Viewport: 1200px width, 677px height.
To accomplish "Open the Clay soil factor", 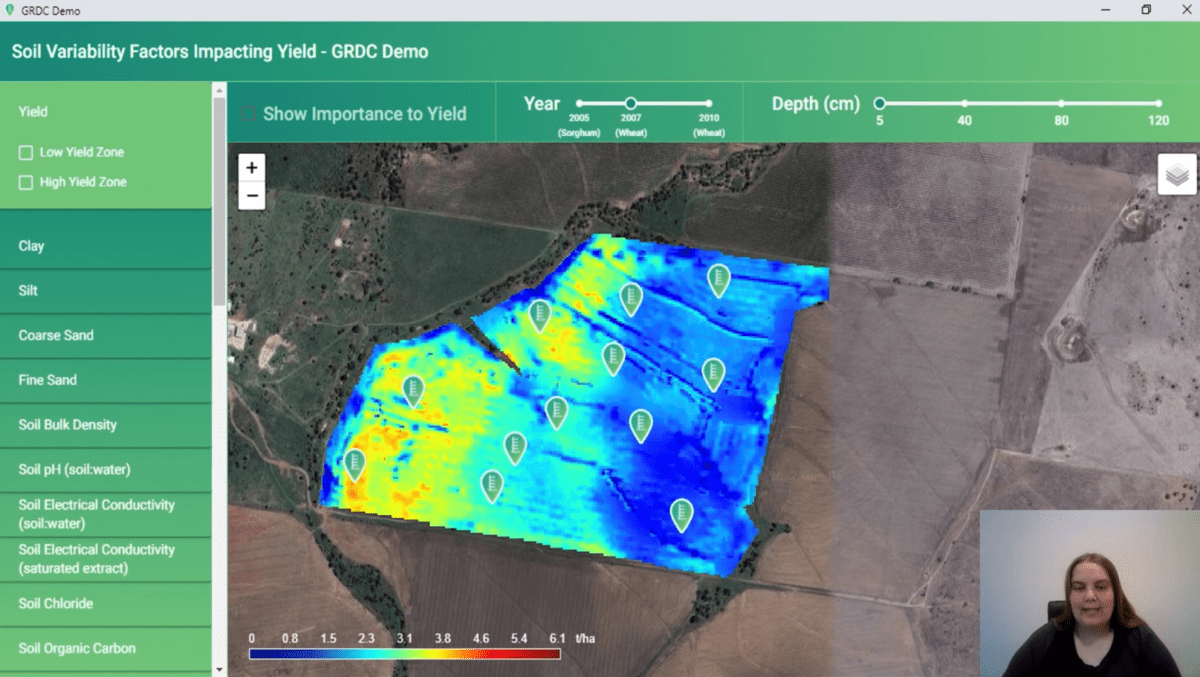I will point(105,246).
